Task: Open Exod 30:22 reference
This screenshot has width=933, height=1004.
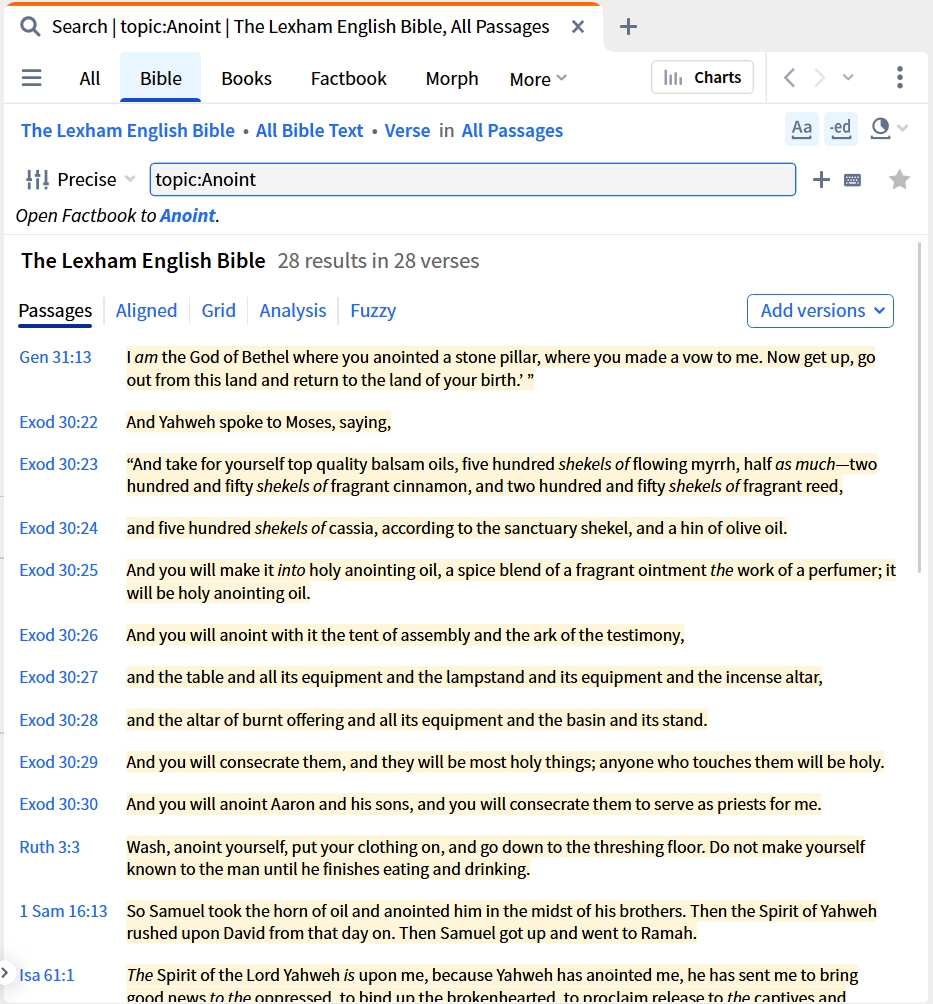Action: click(x=58, y=423)
